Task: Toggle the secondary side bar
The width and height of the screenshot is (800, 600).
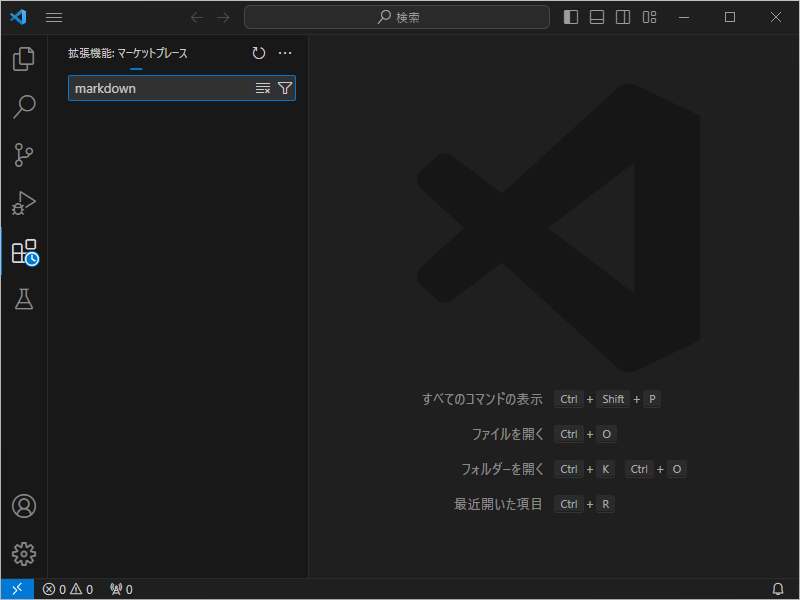Action: [x=622, y=17]
